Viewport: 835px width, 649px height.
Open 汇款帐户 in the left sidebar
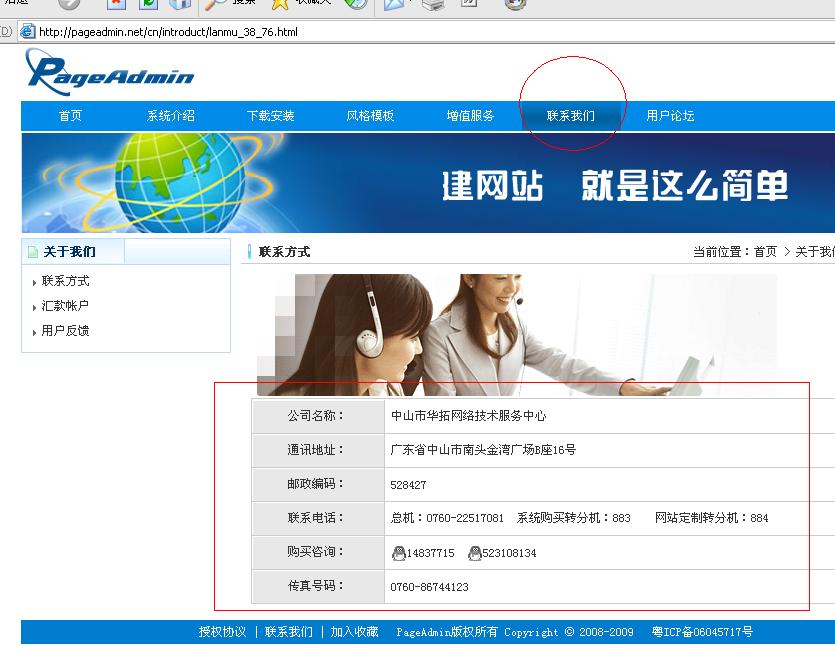pos(65,306)
